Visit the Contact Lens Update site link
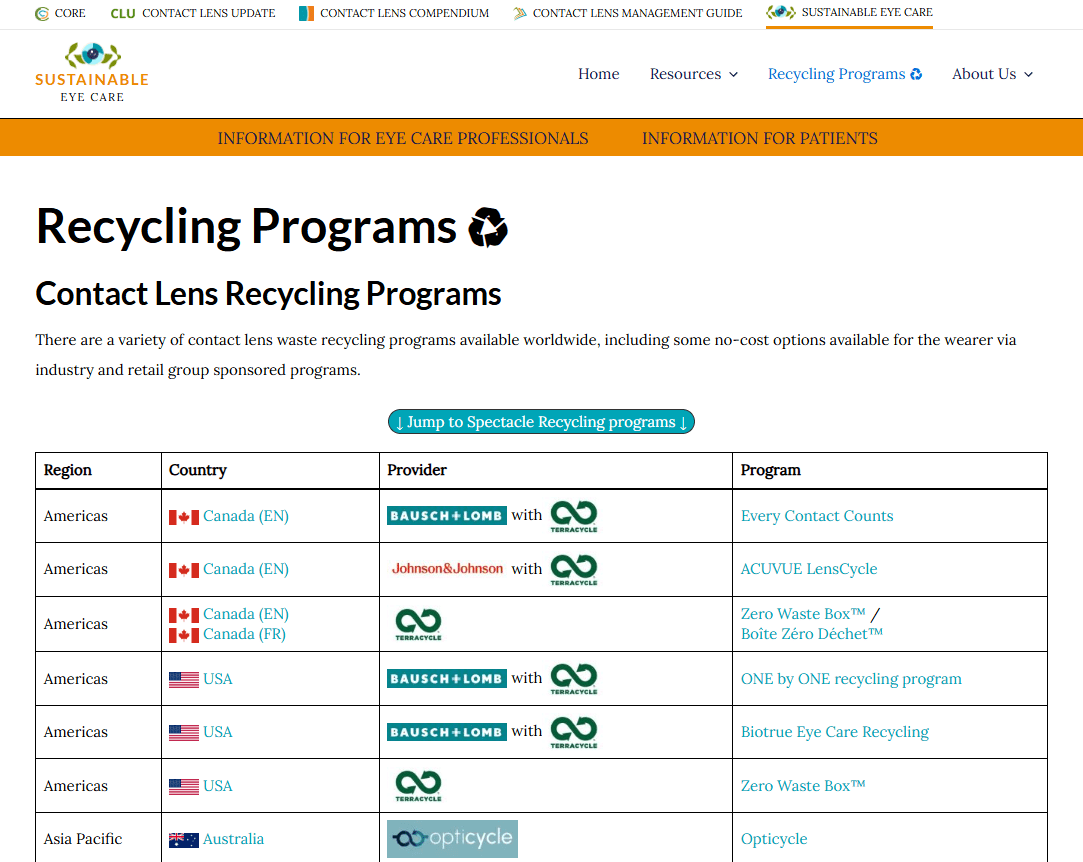Viewport: 1083px width, 862px height. 193,14
